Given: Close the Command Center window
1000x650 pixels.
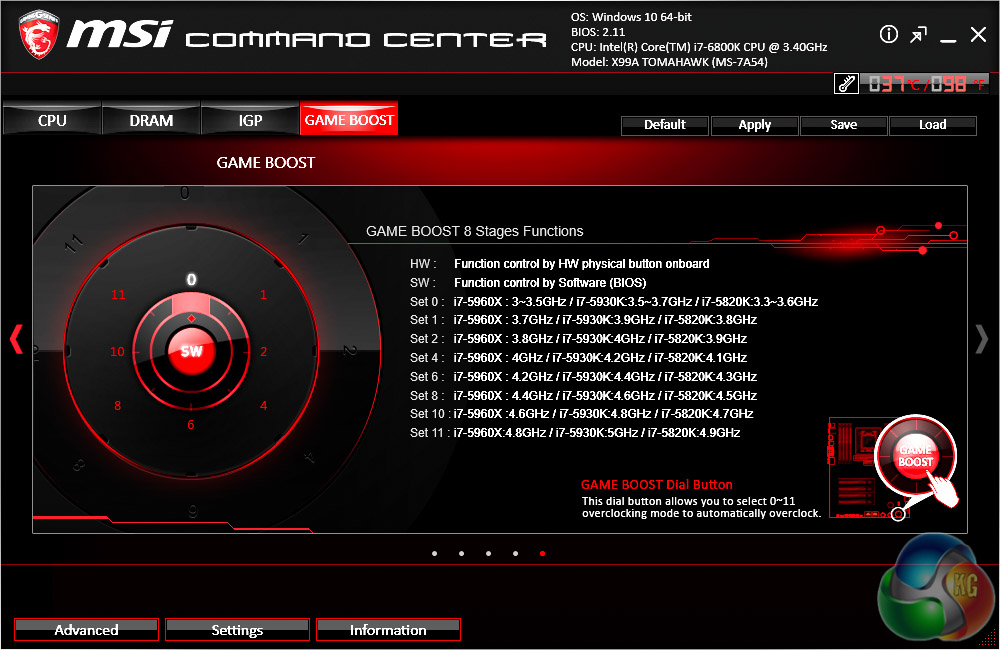Looking at the screenshot, I should click(978, 34).
